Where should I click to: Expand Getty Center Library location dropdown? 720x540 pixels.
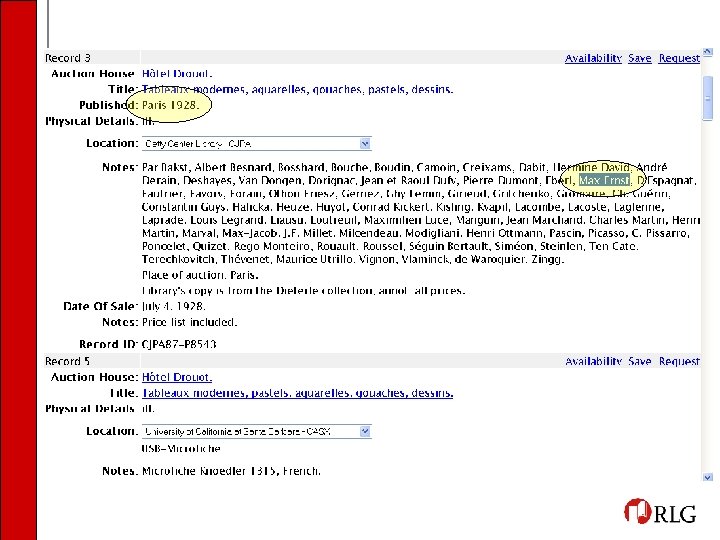(365, 144)
